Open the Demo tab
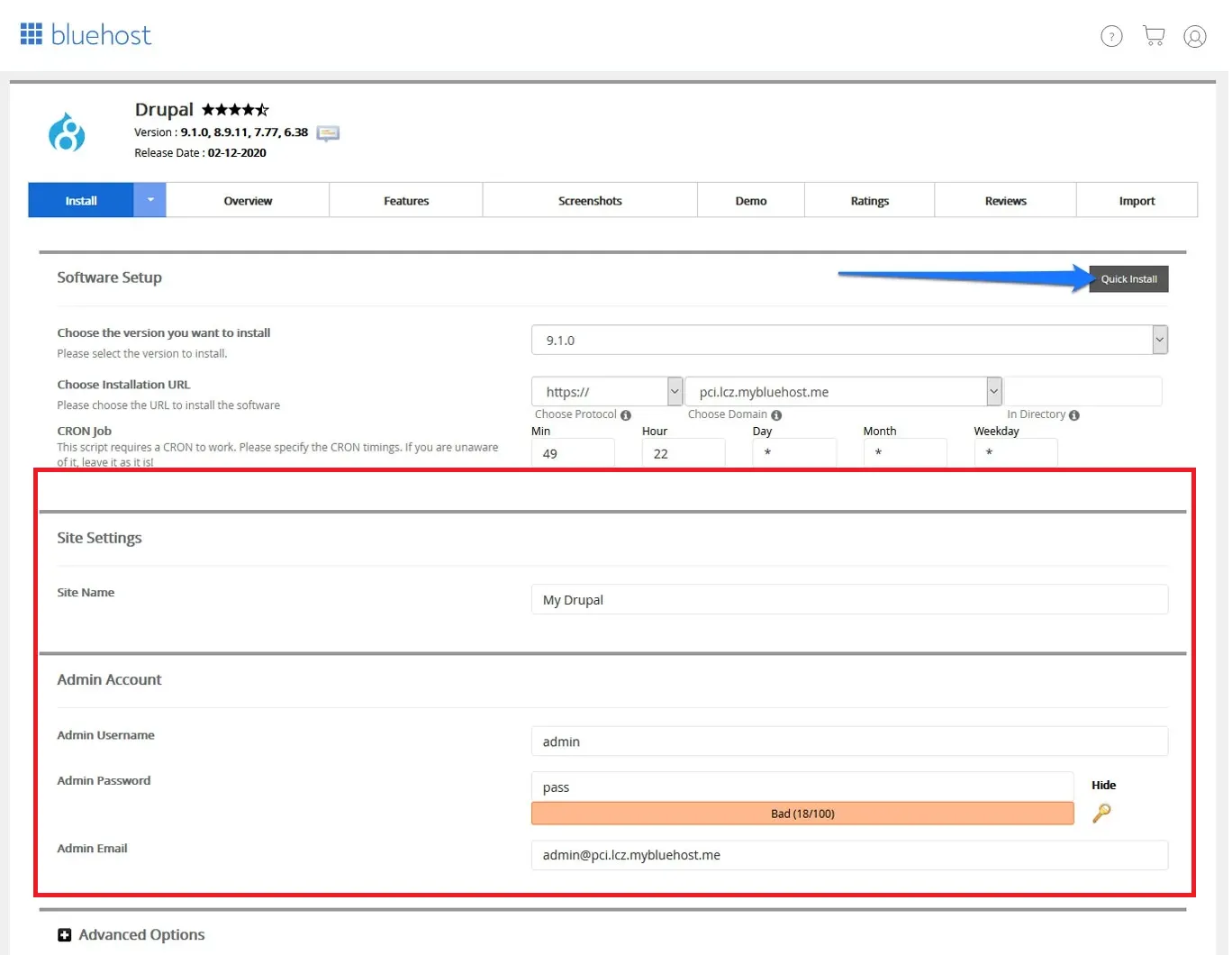 751,200
